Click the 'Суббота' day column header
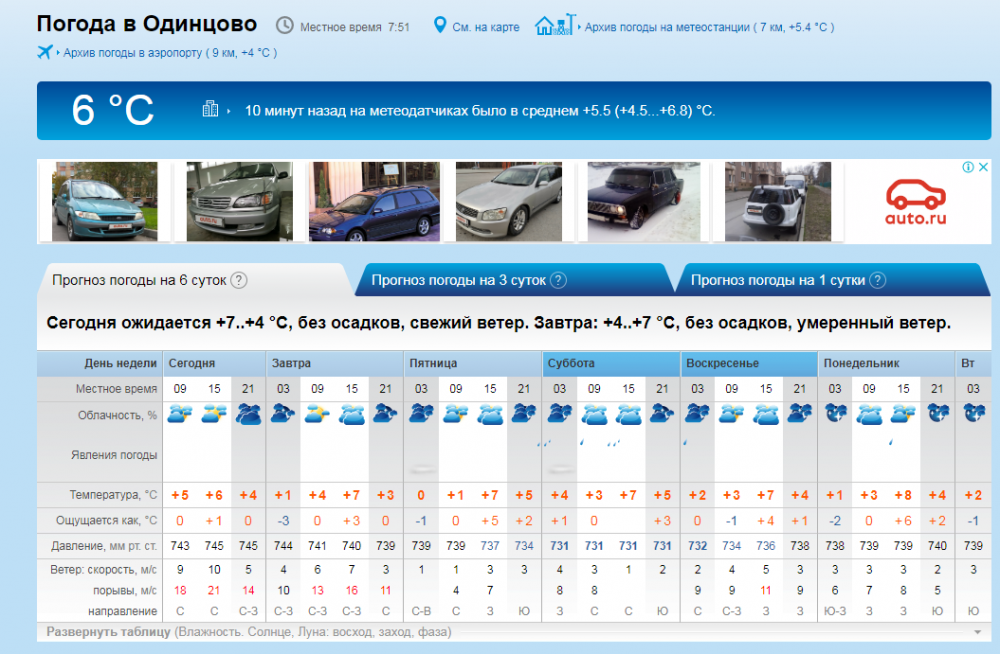1000x654 pixels. [571, 363]
